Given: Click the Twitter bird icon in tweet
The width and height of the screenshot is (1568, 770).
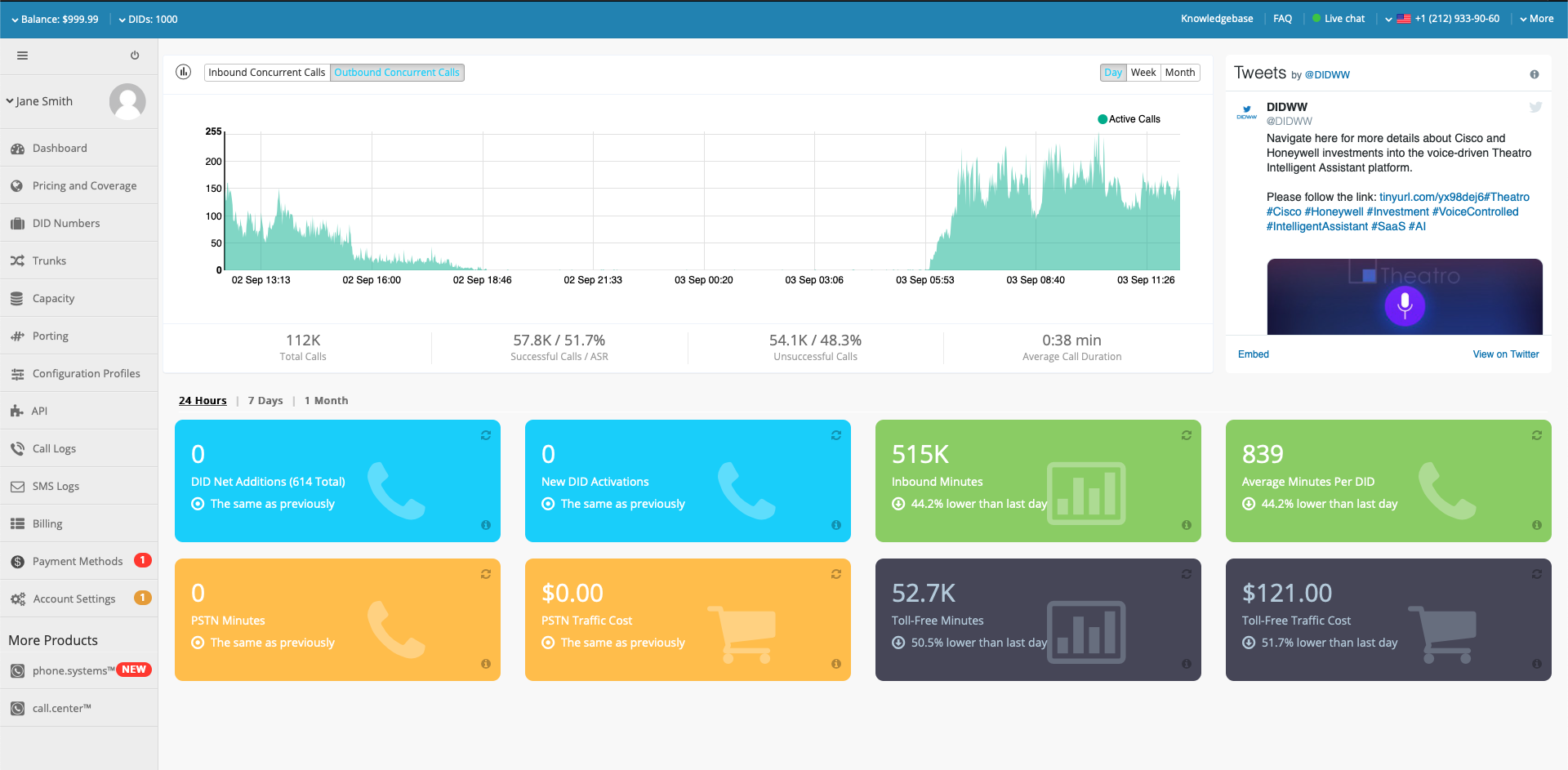Looking at the screenshot, I should pos(1535,107).
